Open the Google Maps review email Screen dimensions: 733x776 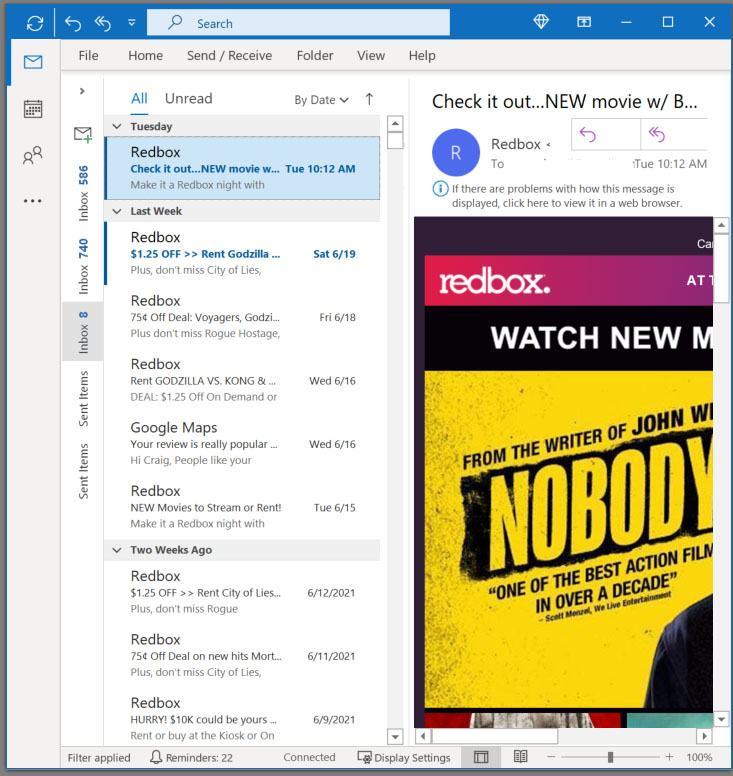click(243, 443)
